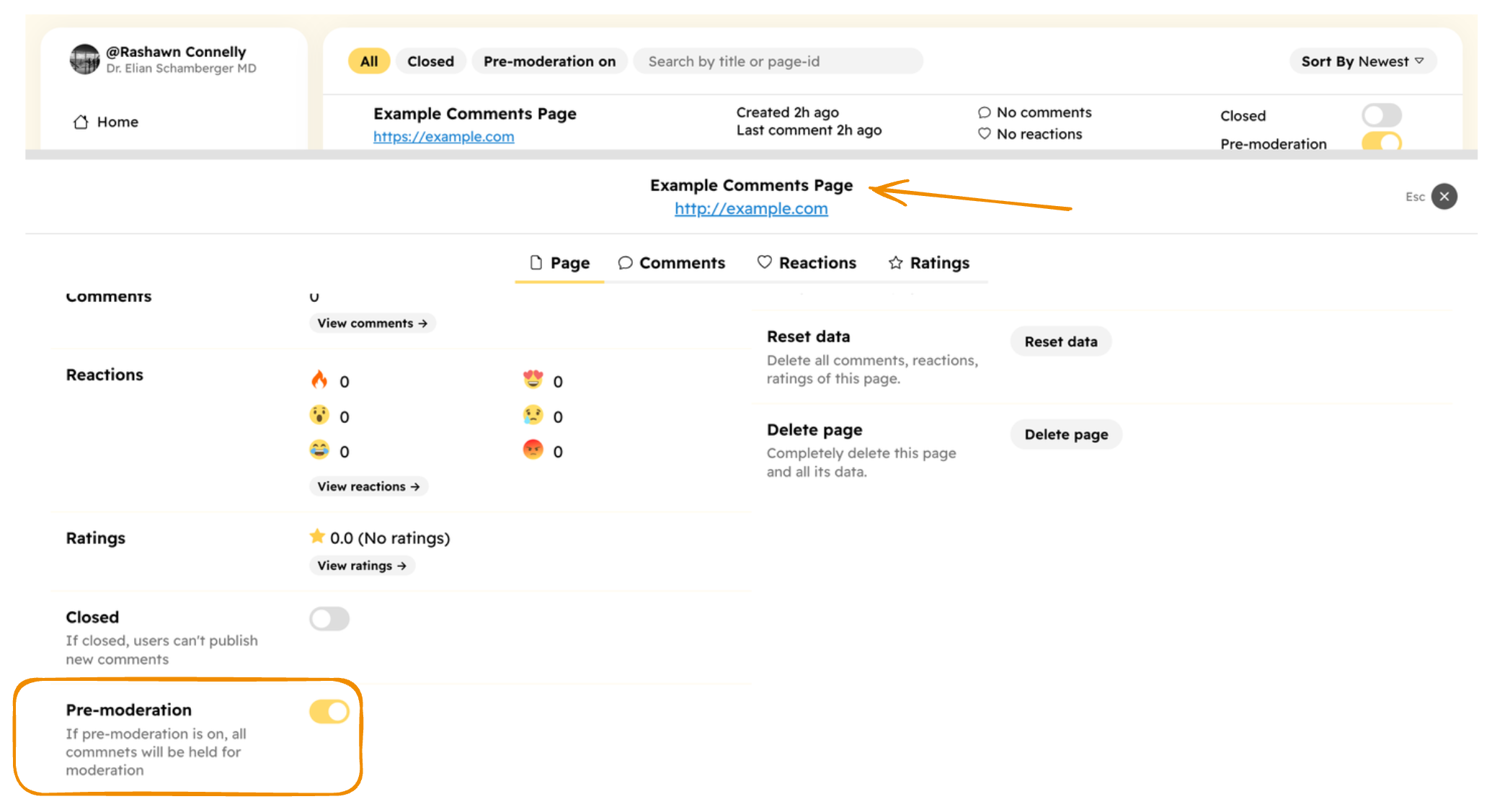Click the Reset data button

click(x=1060, y=342)
